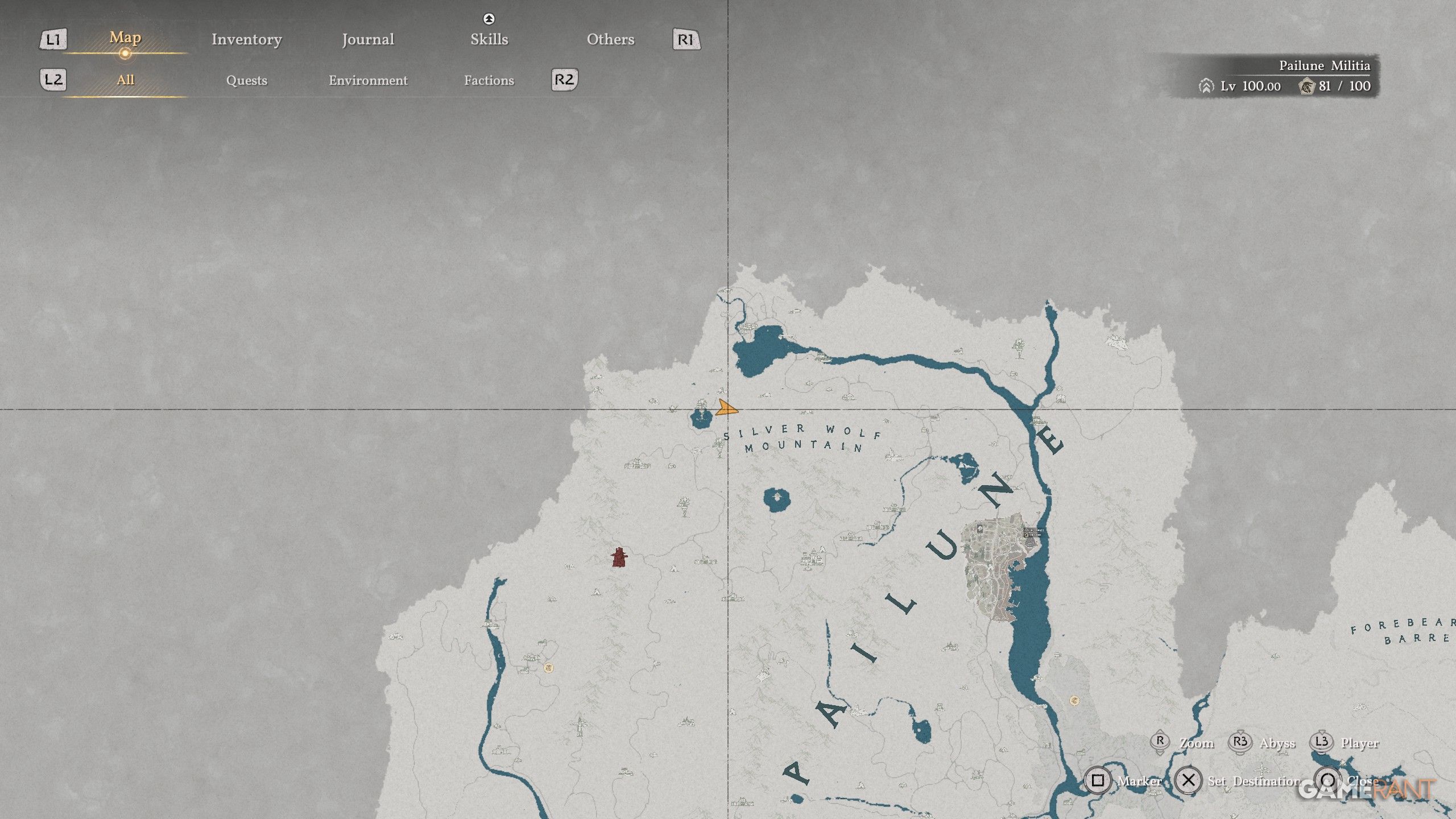Image resolution: width=1456 pixels, height=819 pixels.
Task: Click gold emblem marker west of river
Action: (548, 668)
